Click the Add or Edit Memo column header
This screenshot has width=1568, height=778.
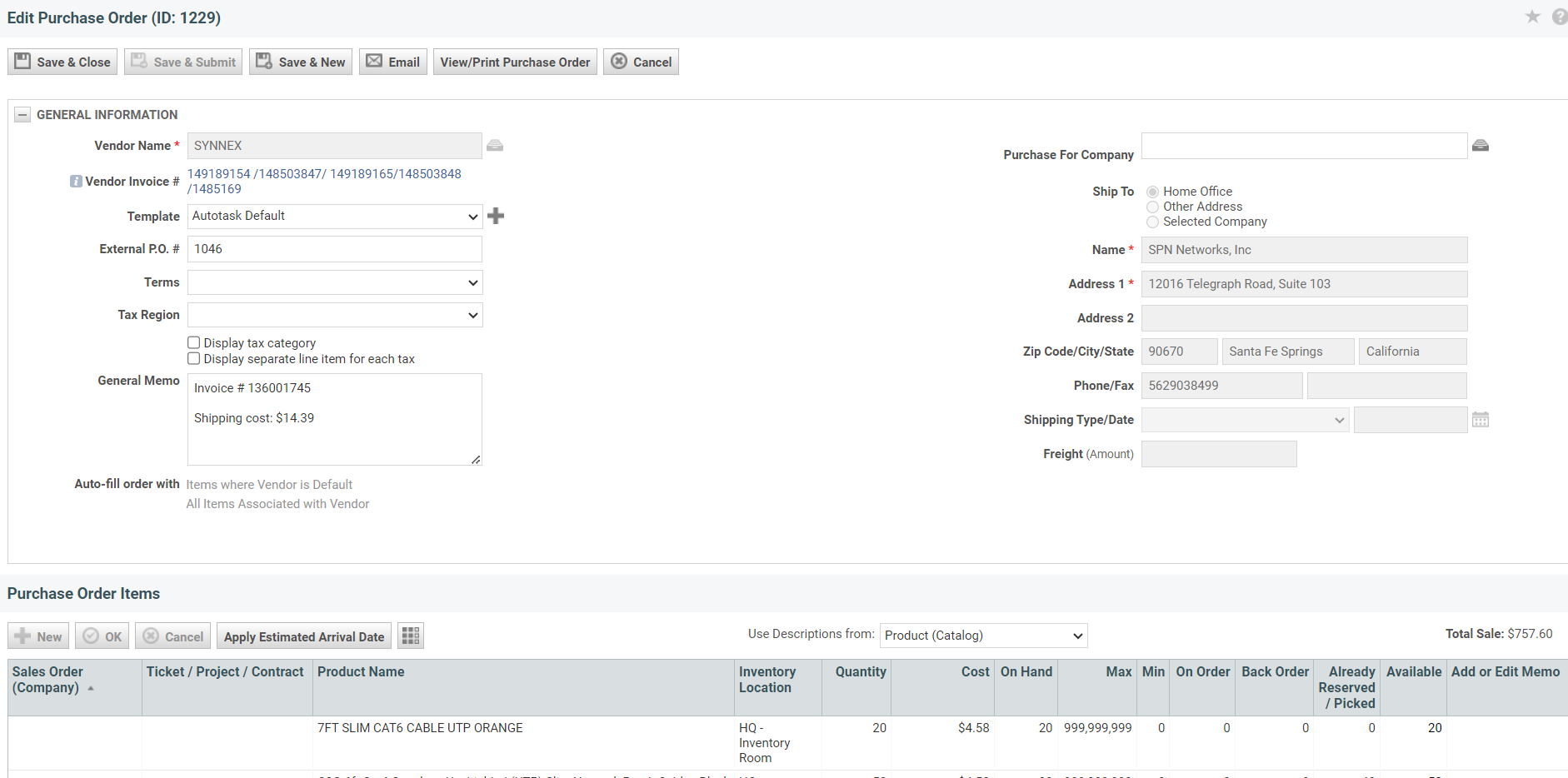(x=1506, y=687)
